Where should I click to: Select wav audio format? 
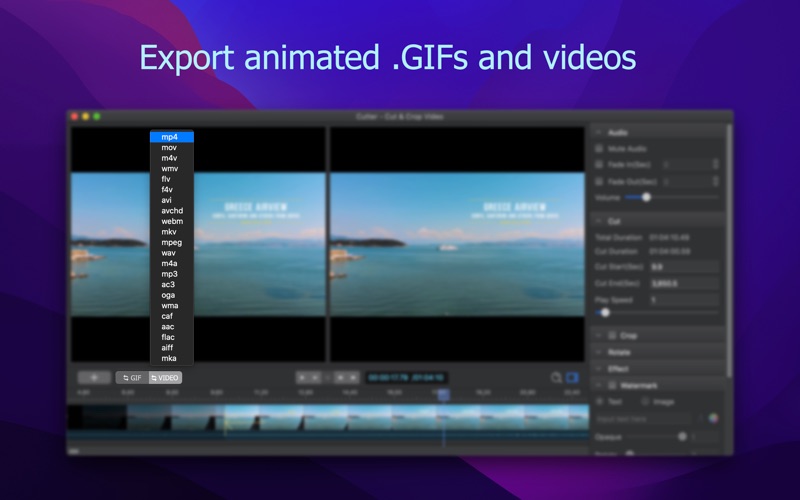pyautogui.click(x=172, y=253)
